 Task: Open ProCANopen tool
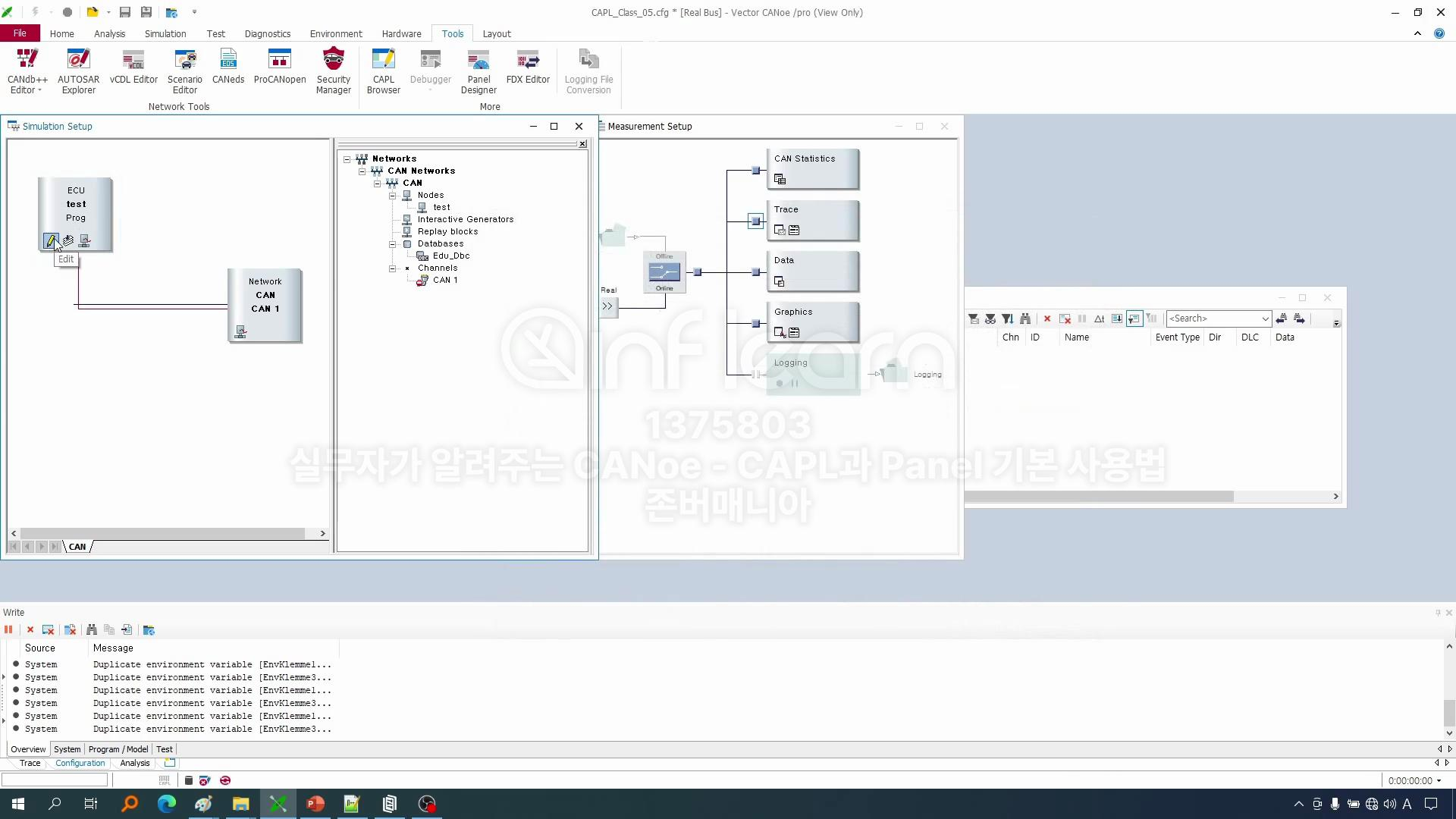tap(280, 67)
